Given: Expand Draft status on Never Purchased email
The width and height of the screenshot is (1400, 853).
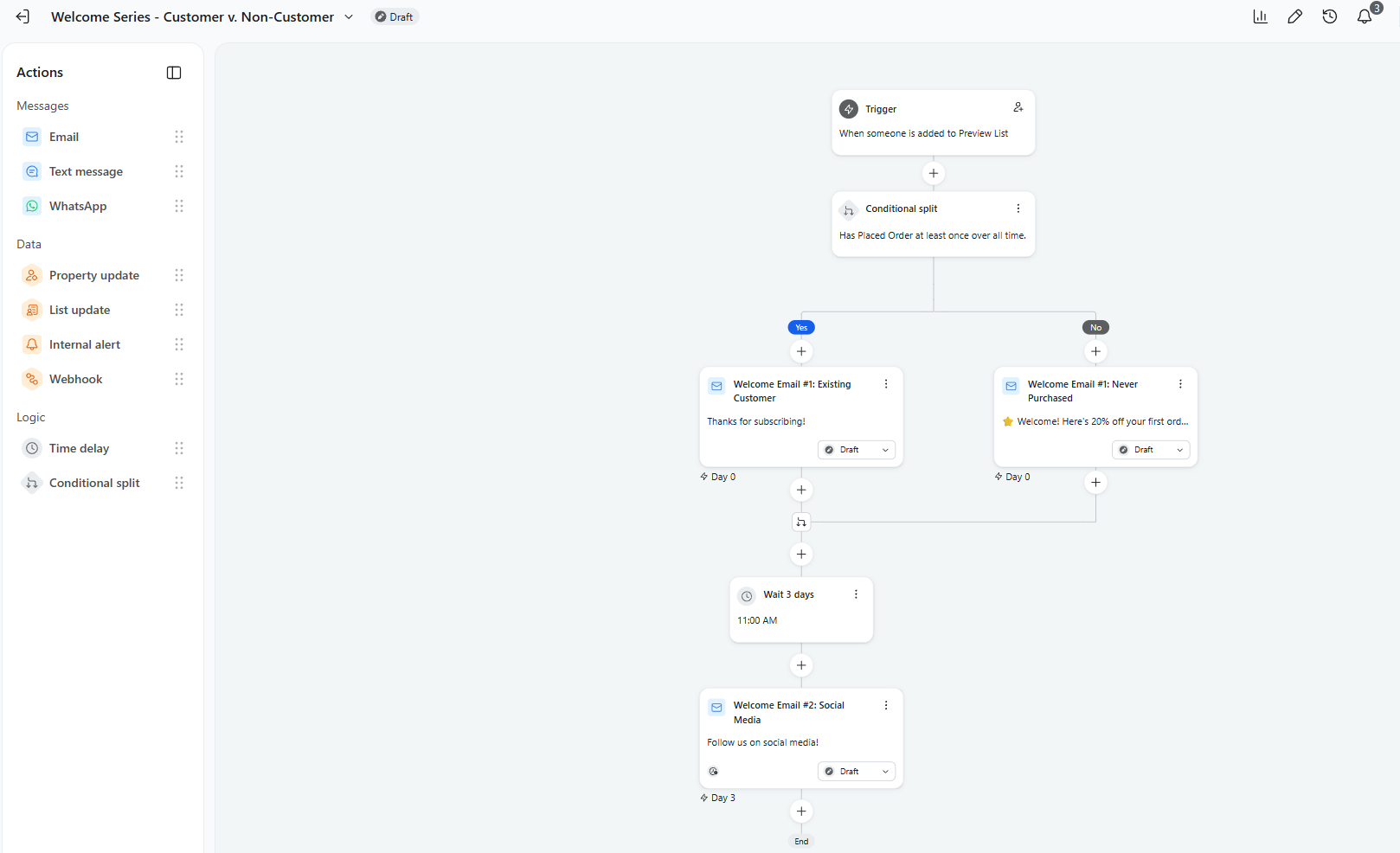Looking at the screenshot, I should pos(1151,450).
